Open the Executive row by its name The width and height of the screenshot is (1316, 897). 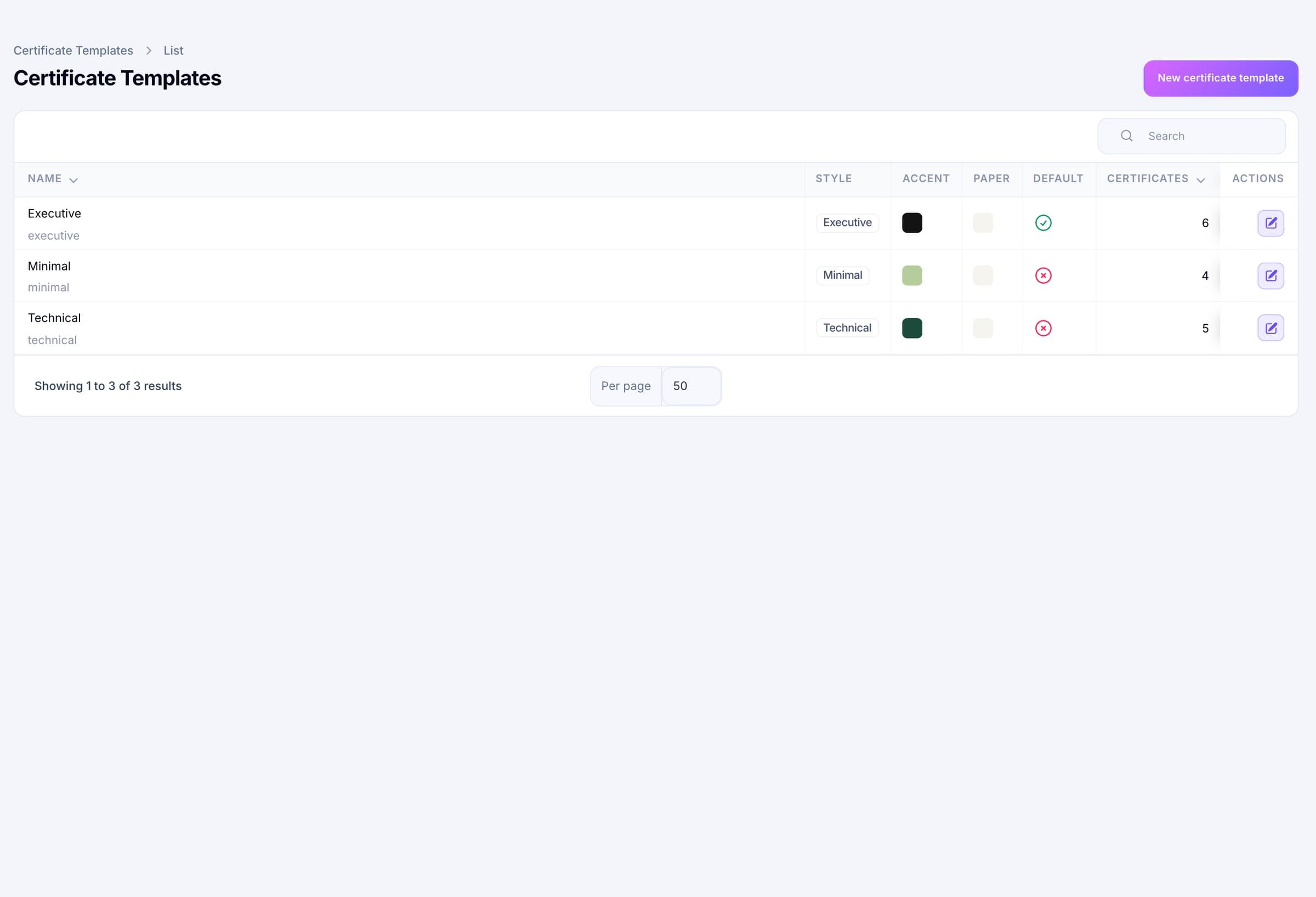pyautogui.click(x=54, y=213)
